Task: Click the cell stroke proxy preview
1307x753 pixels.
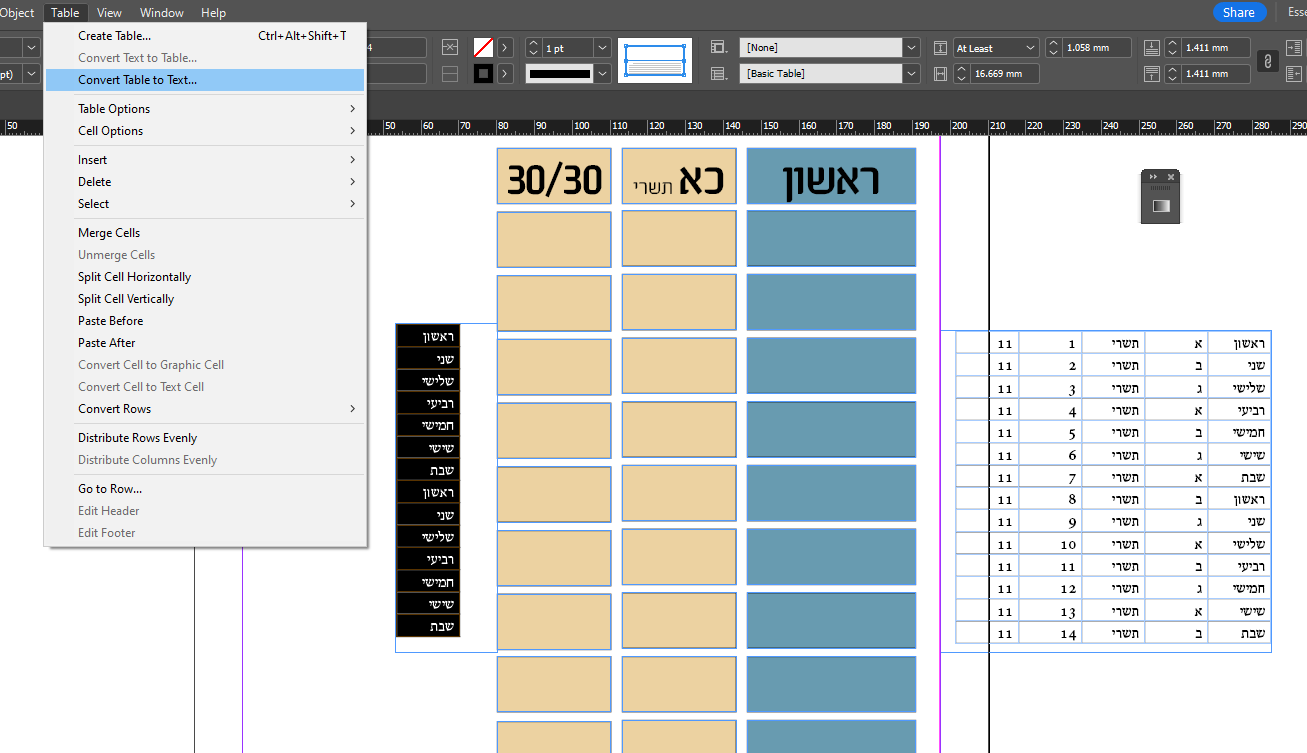Action: point(655,60)
